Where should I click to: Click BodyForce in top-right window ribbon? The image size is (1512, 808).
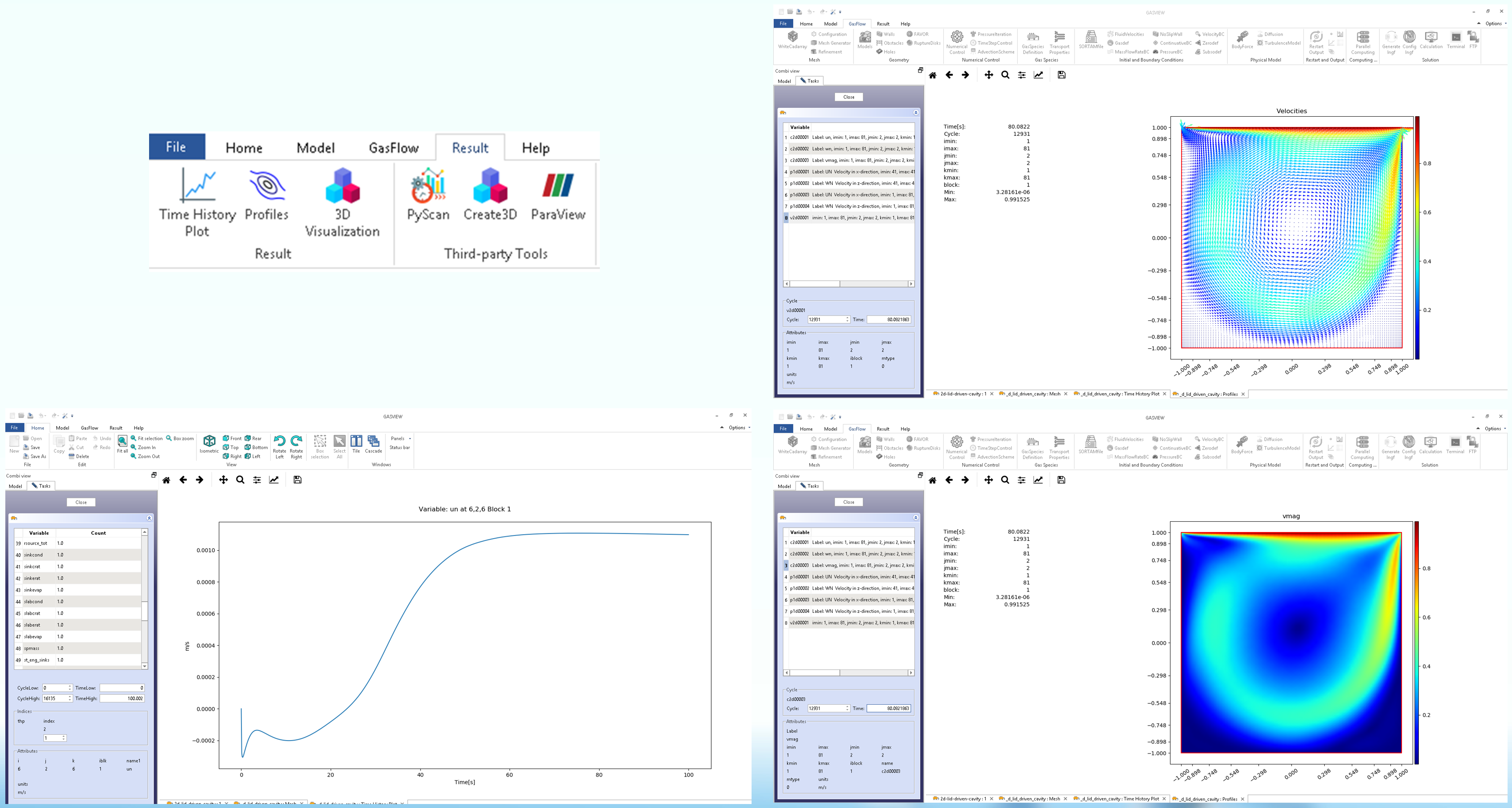(x=1242, y=40)
